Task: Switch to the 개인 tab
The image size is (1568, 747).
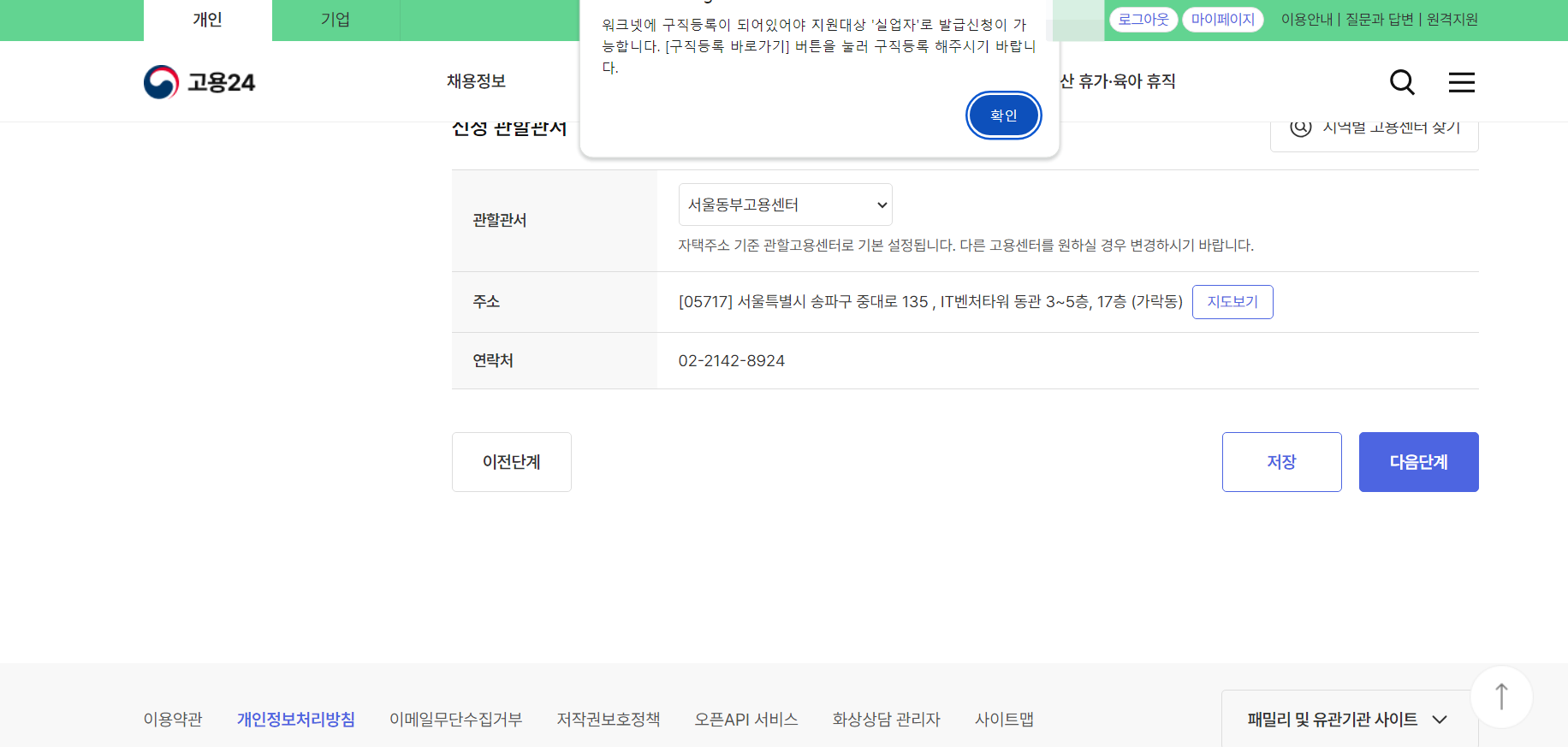Action: click(207, 20)
